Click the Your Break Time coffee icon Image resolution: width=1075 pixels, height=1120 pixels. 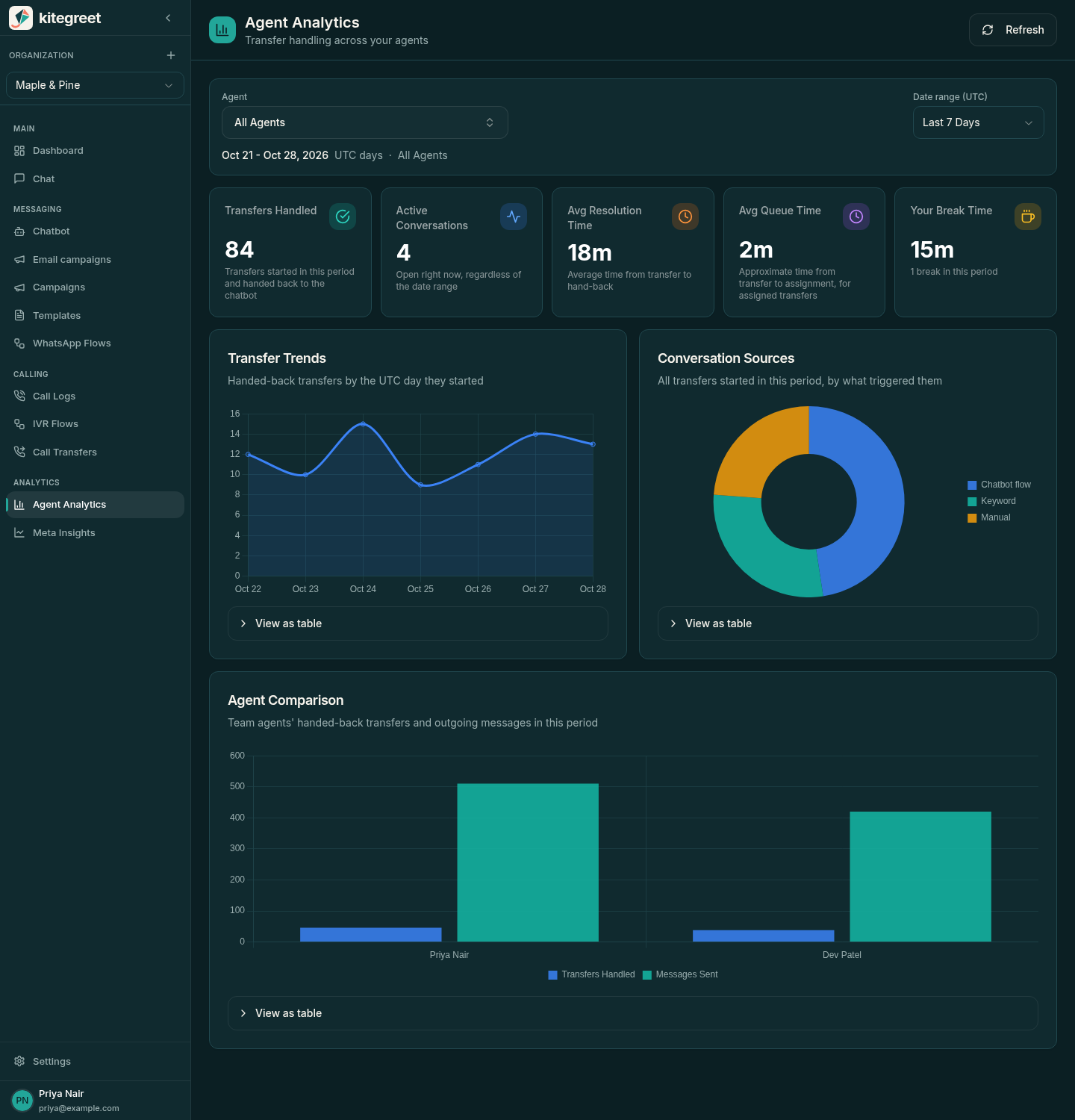[1028, 217]
